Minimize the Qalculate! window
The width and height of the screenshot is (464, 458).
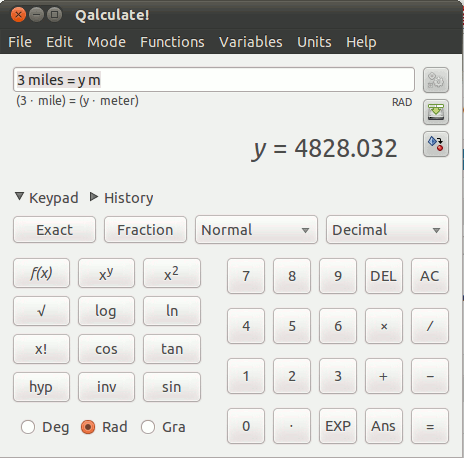pyautogui.click(x=36, y=15)
